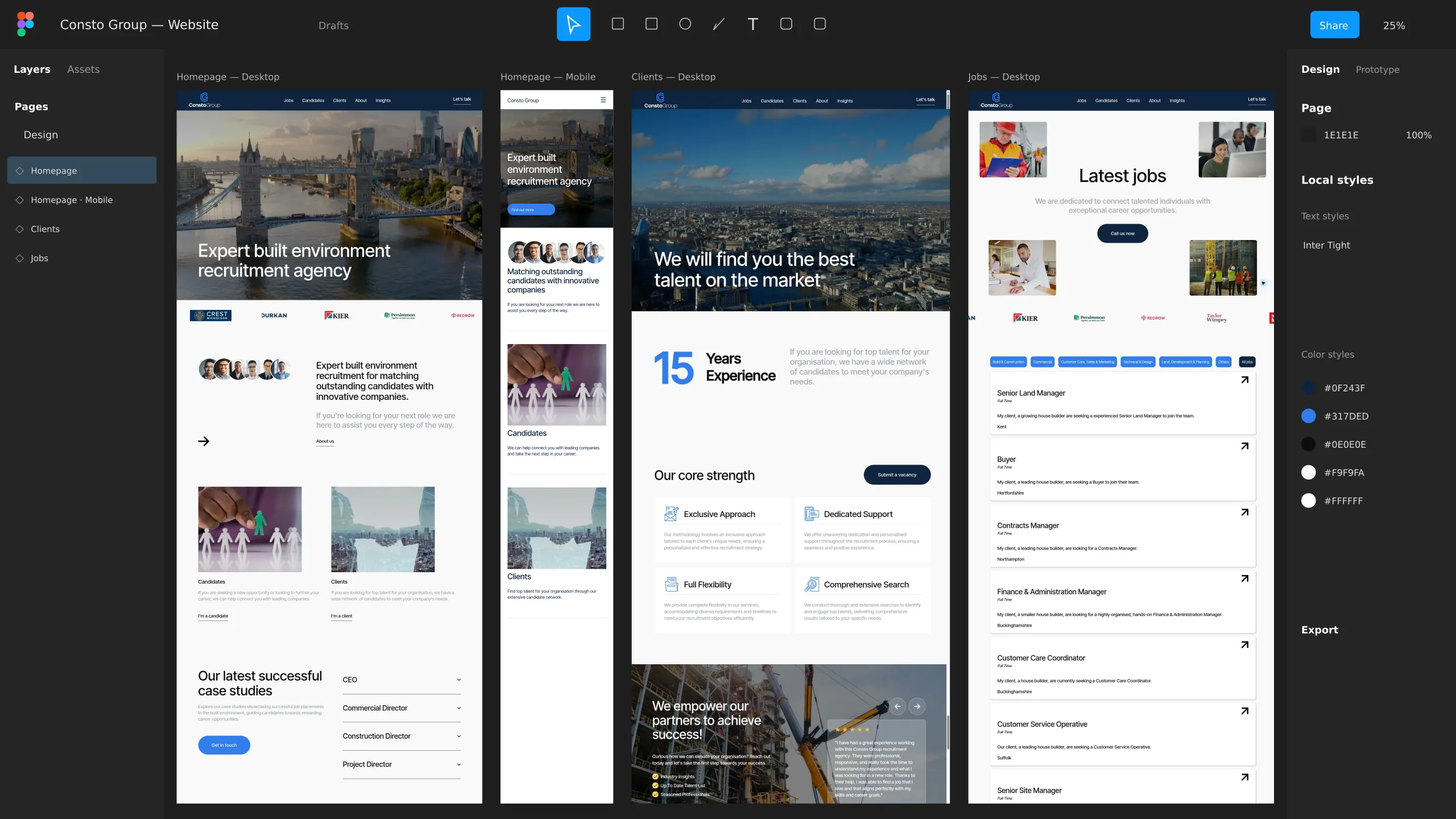Expand the Construction Director accordion chevron

459,737
